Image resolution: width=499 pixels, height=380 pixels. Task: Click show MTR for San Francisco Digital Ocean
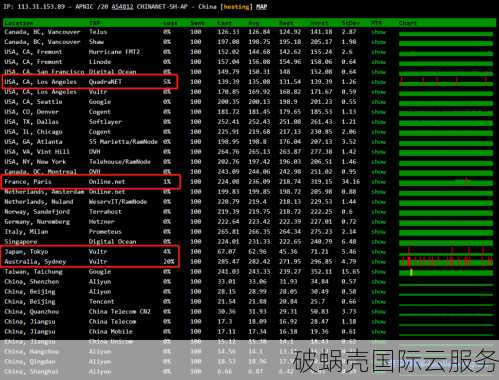coord(378,72)
